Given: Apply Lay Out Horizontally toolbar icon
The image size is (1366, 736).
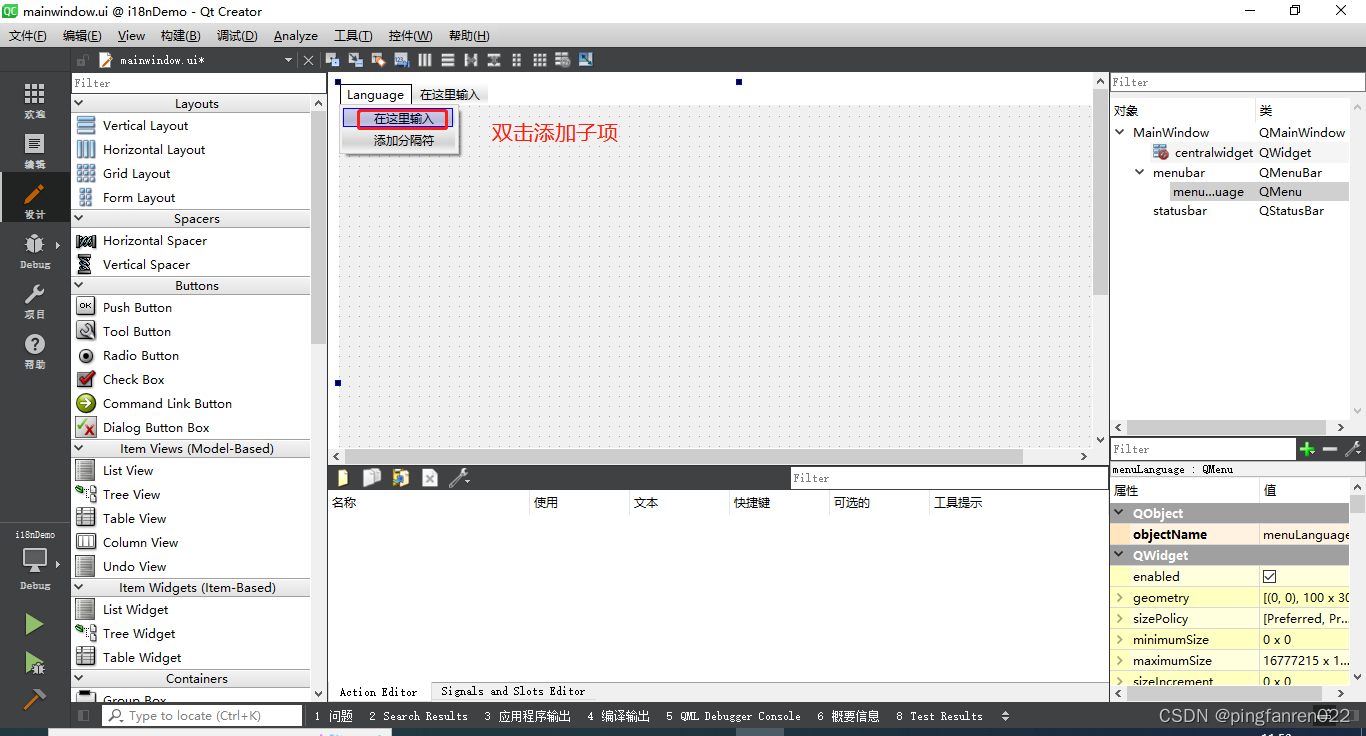Looking at the screenshot, I should 424,60.
